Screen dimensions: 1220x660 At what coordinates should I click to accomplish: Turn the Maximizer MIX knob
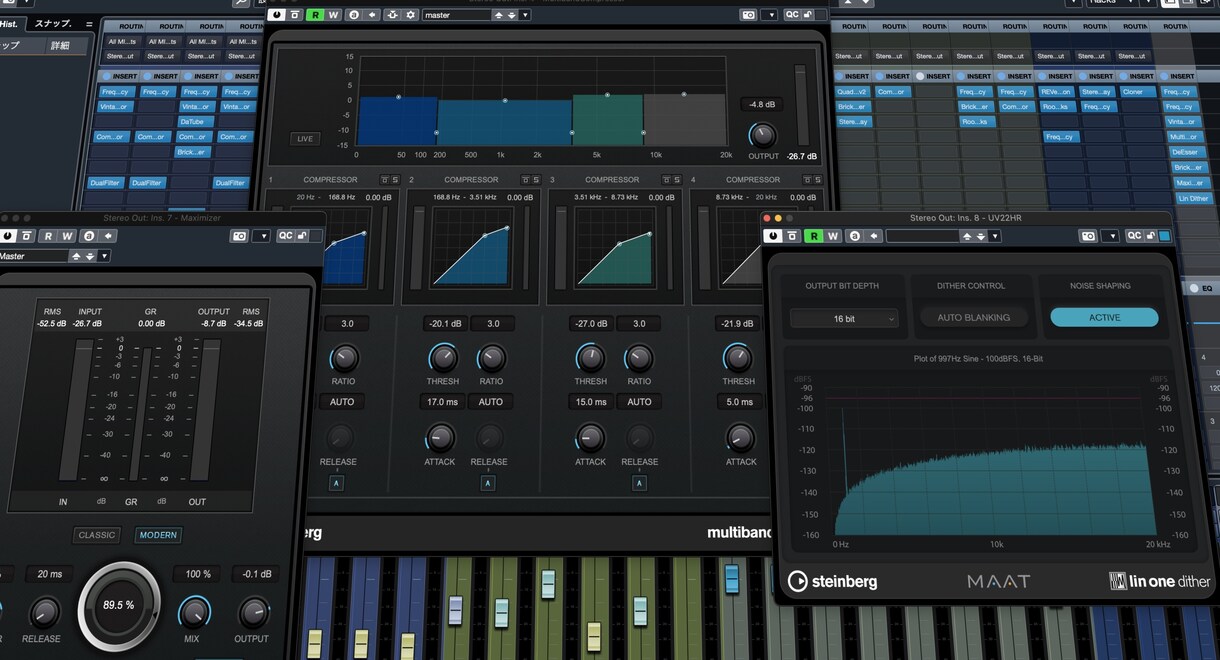(x=194, y=612)
